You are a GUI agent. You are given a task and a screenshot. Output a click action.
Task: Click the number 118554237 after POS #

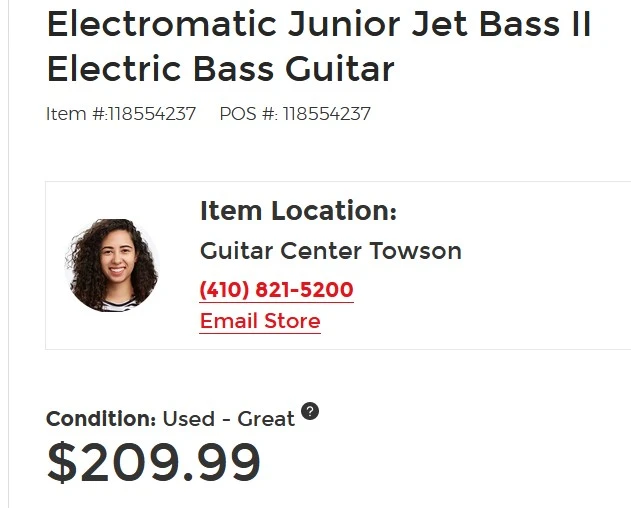(x=326, y=114)
